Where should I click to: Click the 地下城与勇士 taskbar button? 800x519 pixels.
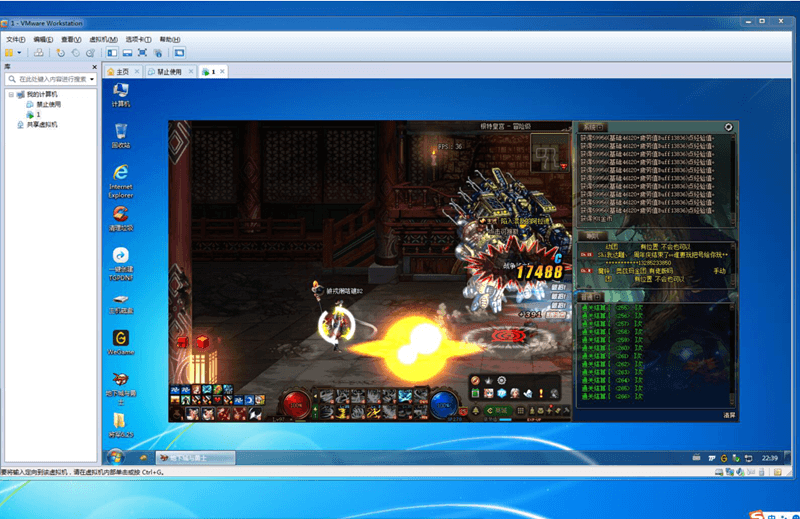point(195,458)
